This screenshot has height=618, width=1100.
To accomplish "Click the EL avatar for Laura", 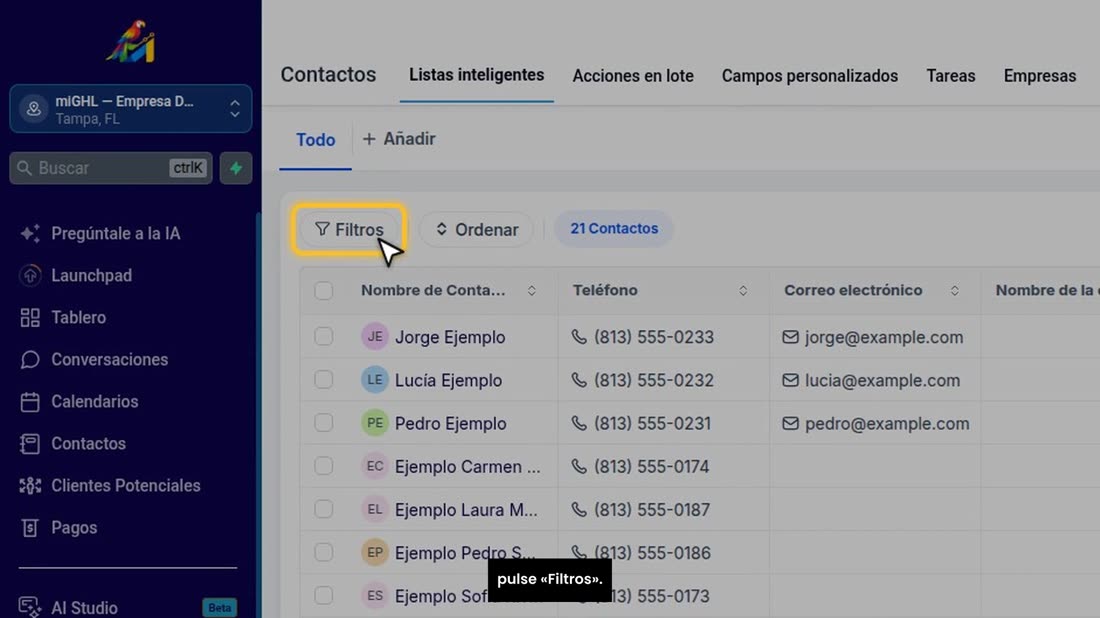I will pos(375,510).
